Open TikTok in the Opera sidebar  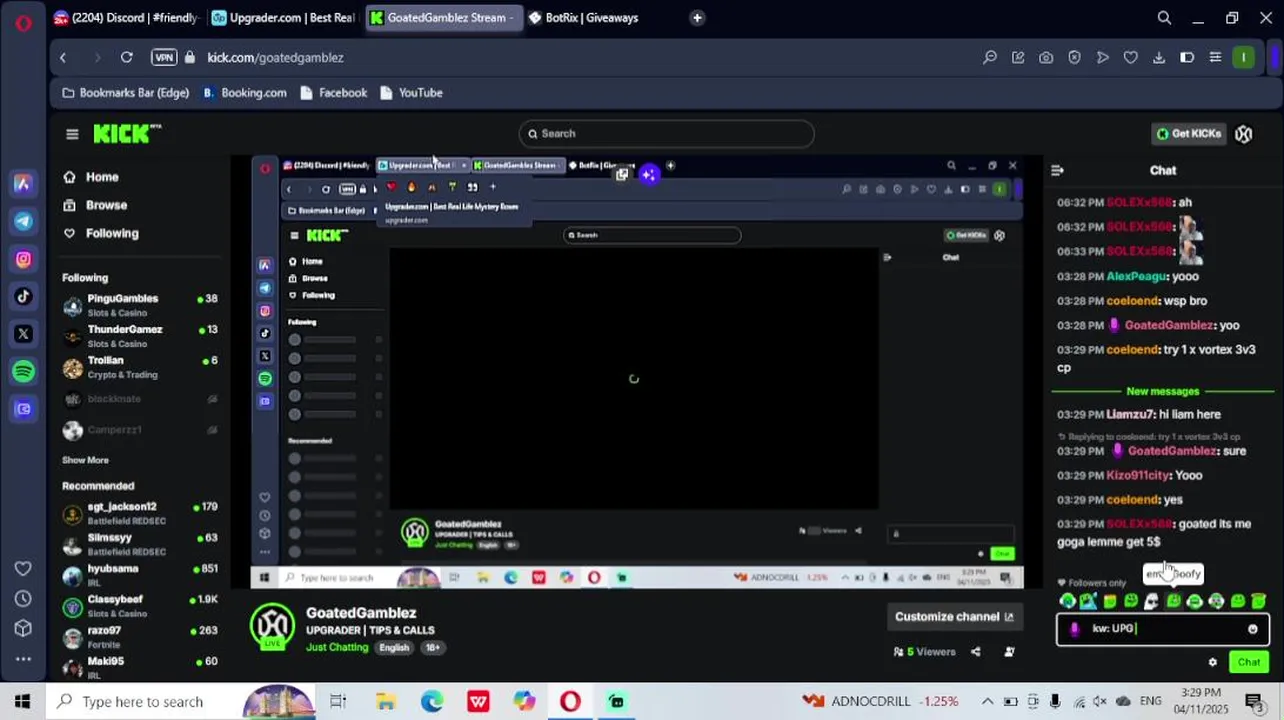(x=23, y=296)
